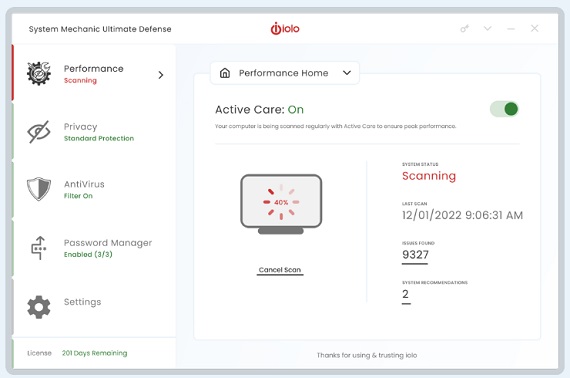Select the Performance section label

click(93, 69)
